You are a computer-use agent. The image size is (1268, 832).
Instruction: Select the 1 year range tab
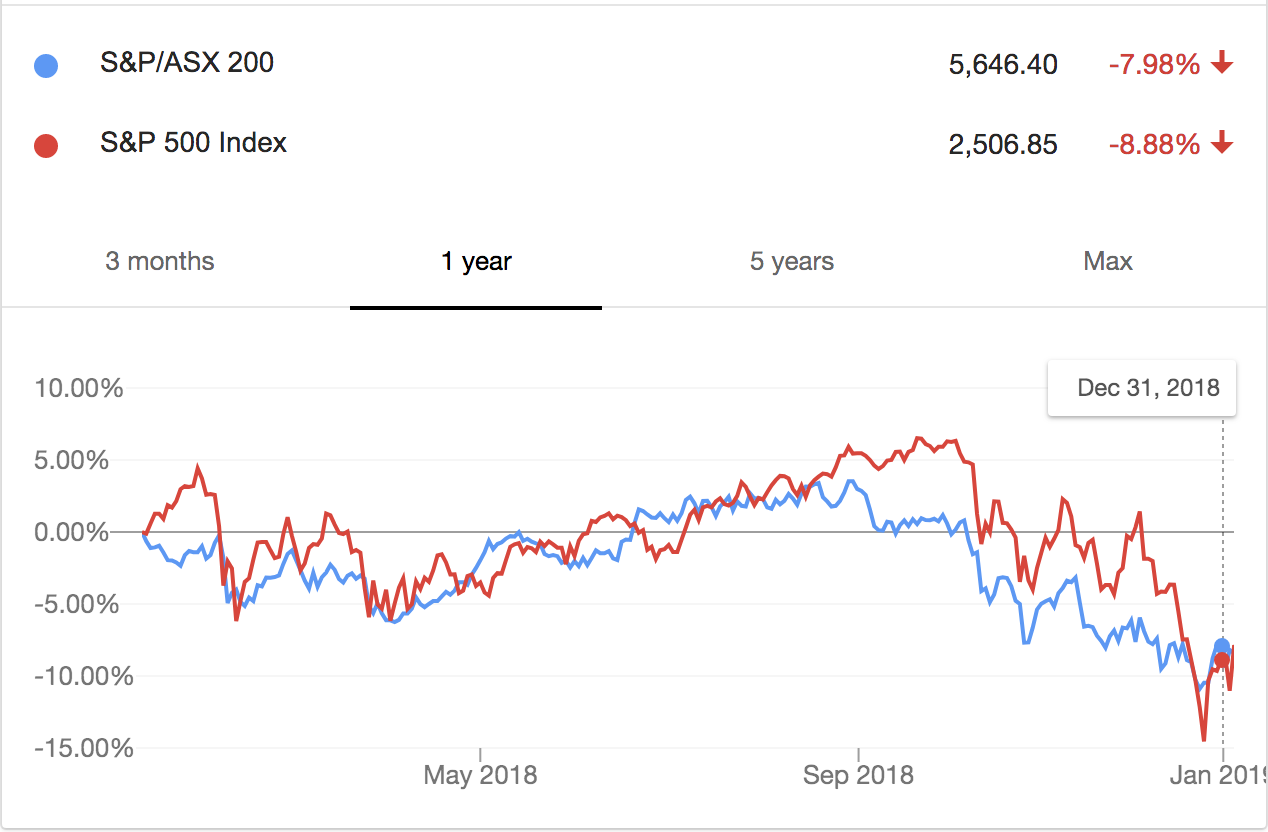pyautogui.click(x=476, y=262)
